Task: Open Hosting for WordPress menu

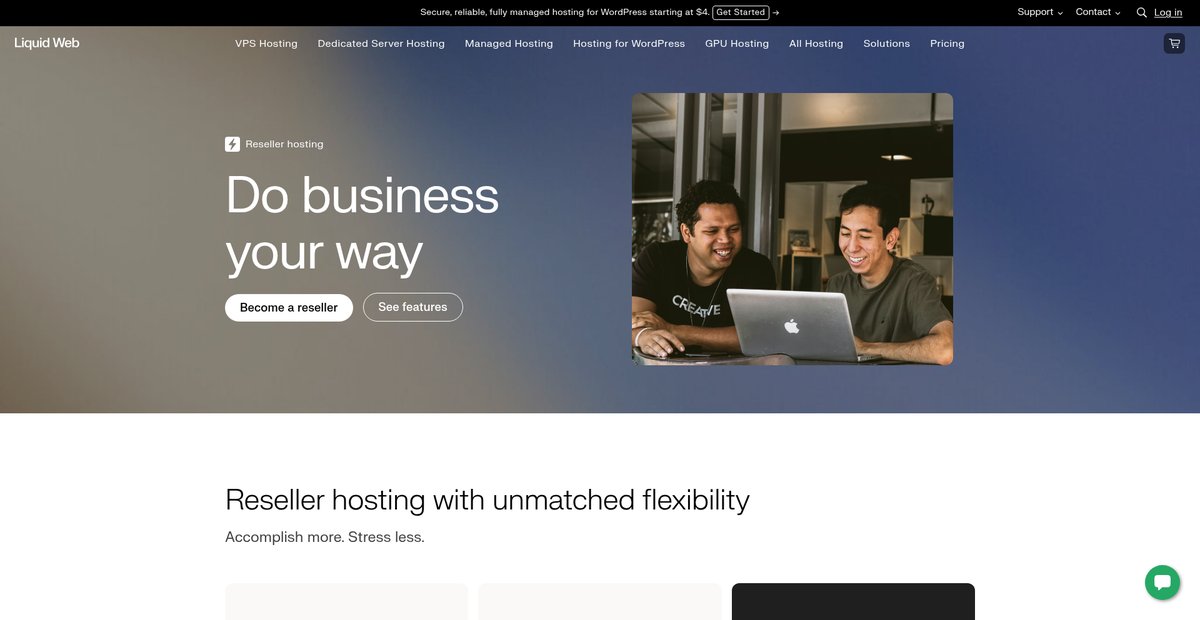Action: [x=629, y=44]
